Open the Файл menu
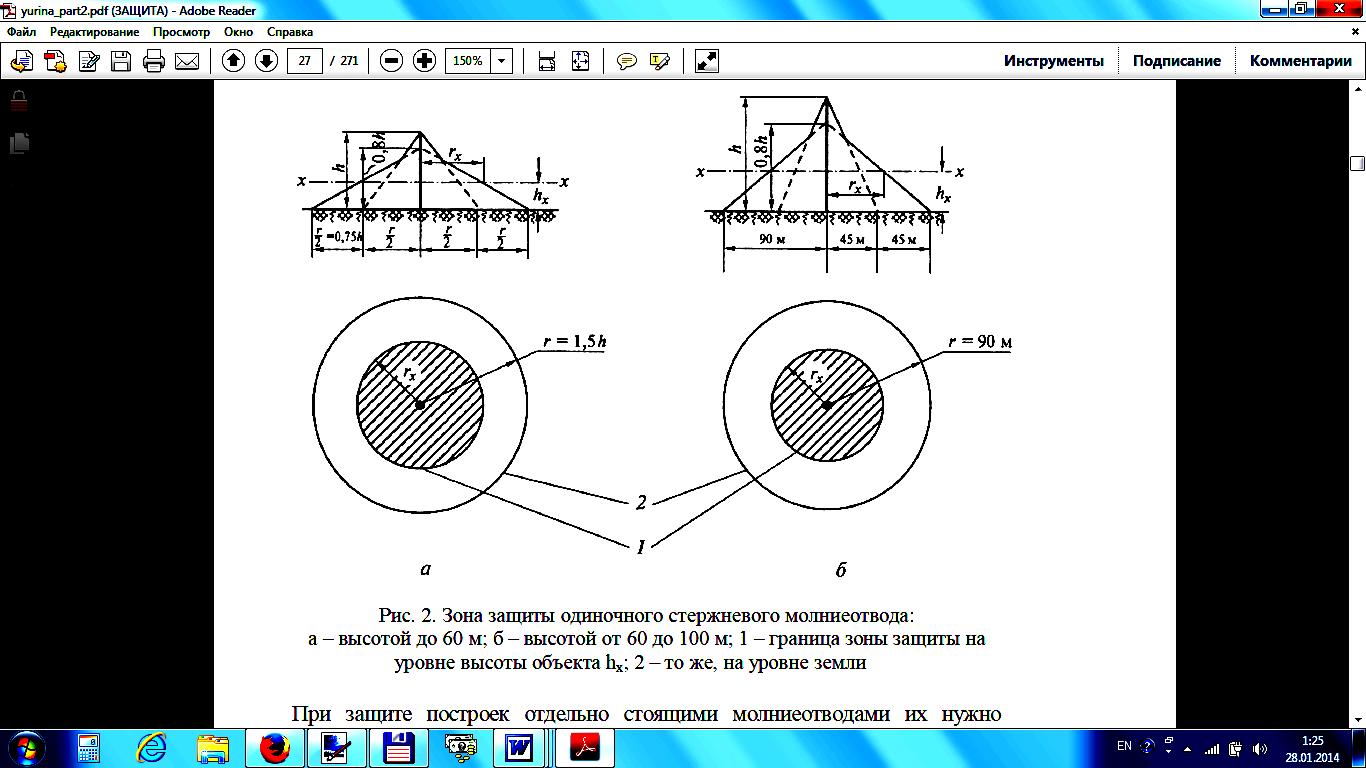1366x768 pixels. click(x=21, y=32)
